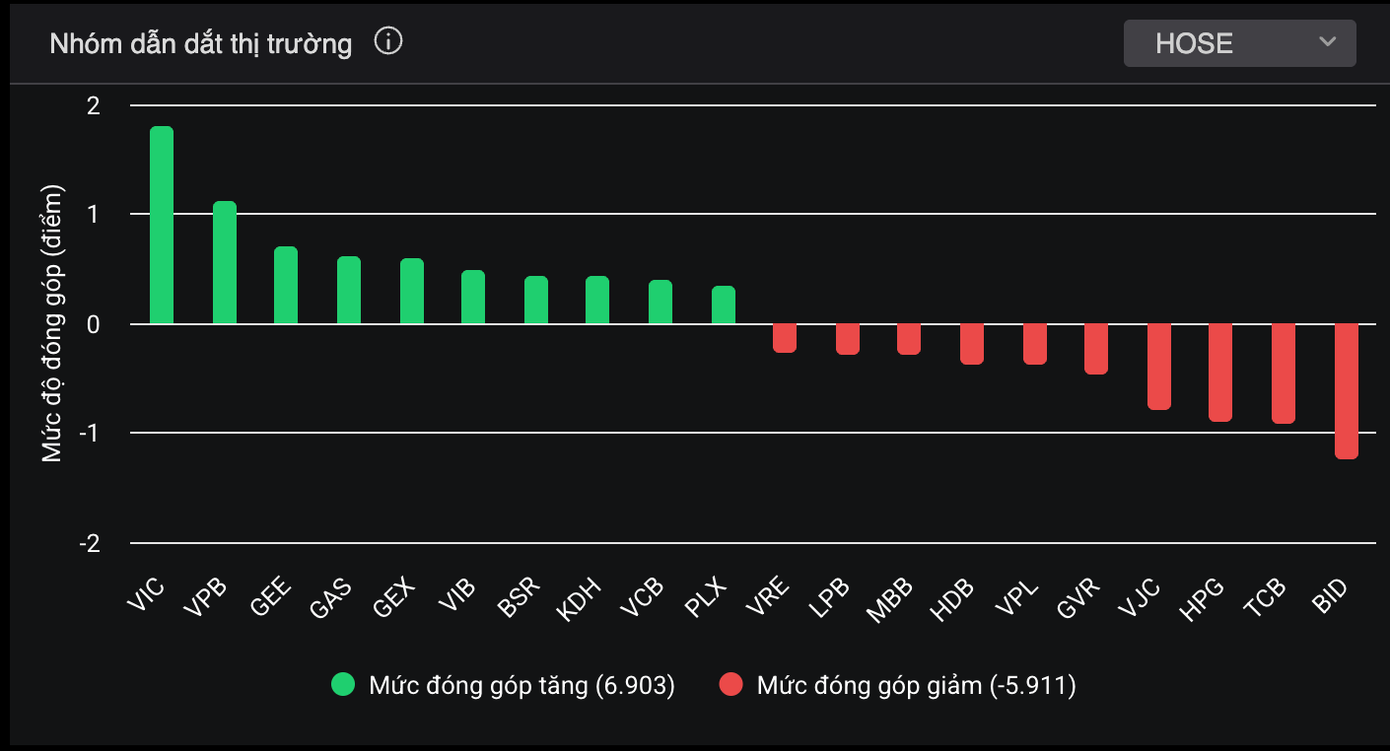Click the VRE red bar
This screenshot has width=1390, height=751.
pyautogui.click(x=785, y=338)
